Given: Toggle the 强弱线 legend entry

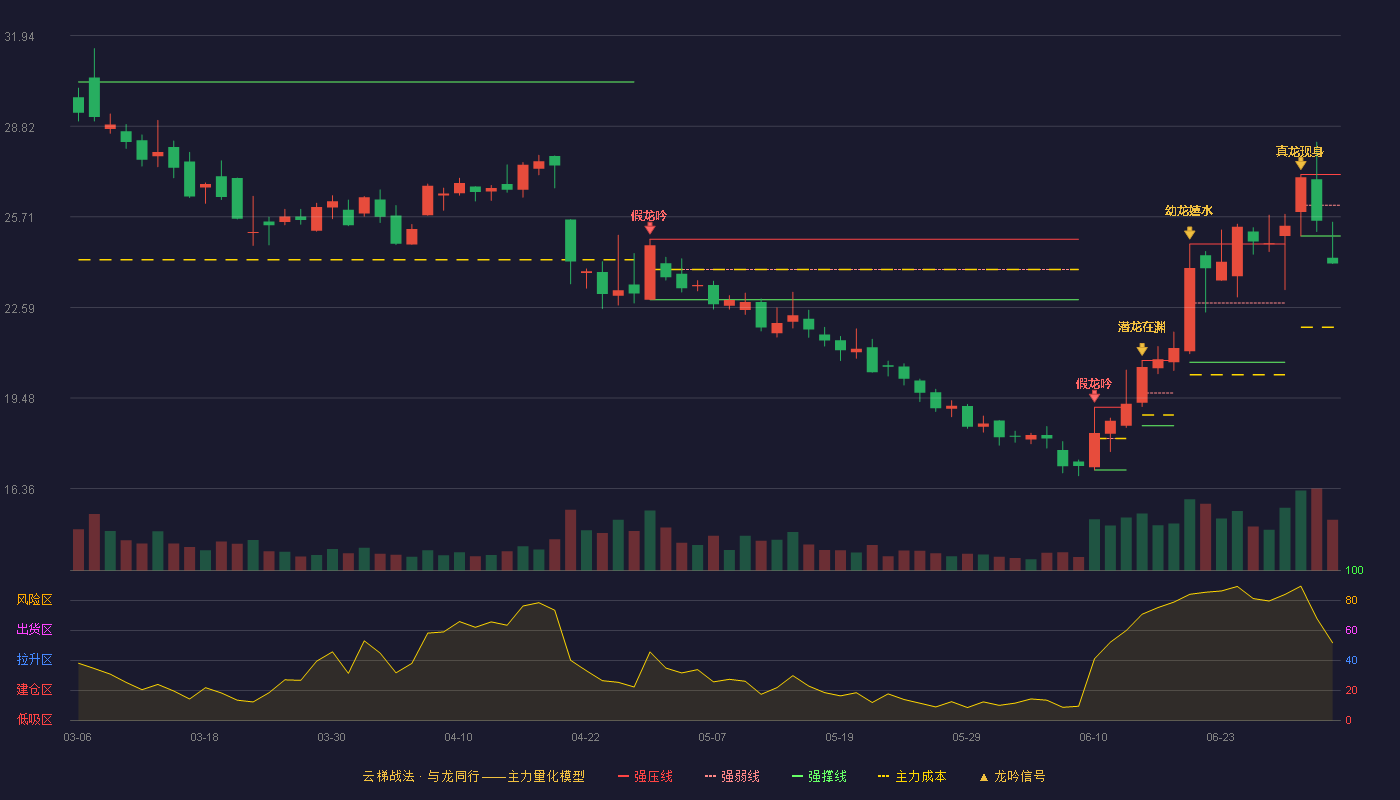Looking at the screenshot, I should point(732,776).
